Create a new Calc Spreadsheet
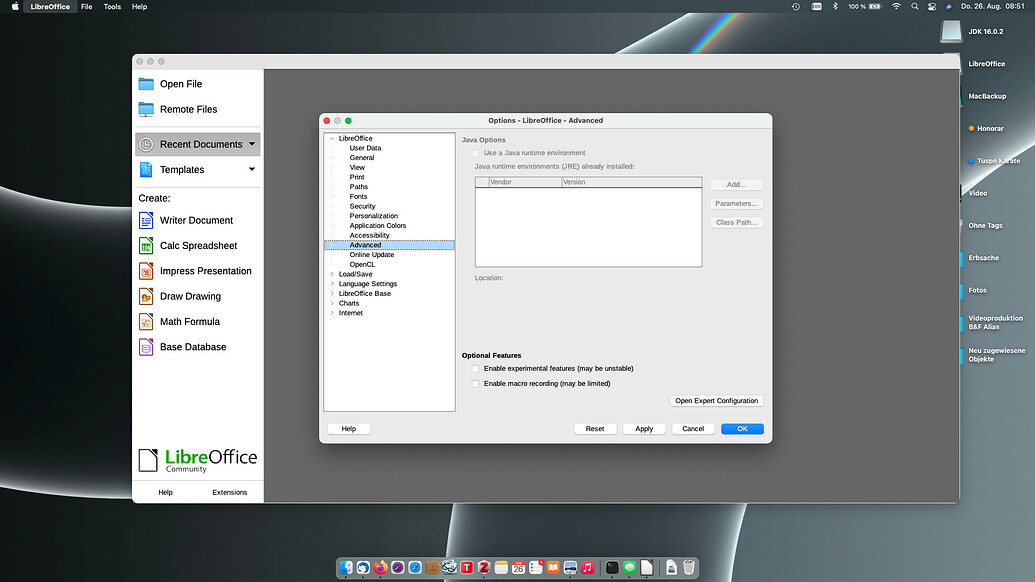Image resolution: width=1035 pixels, height=582 pixels. (x=198, y=245)
